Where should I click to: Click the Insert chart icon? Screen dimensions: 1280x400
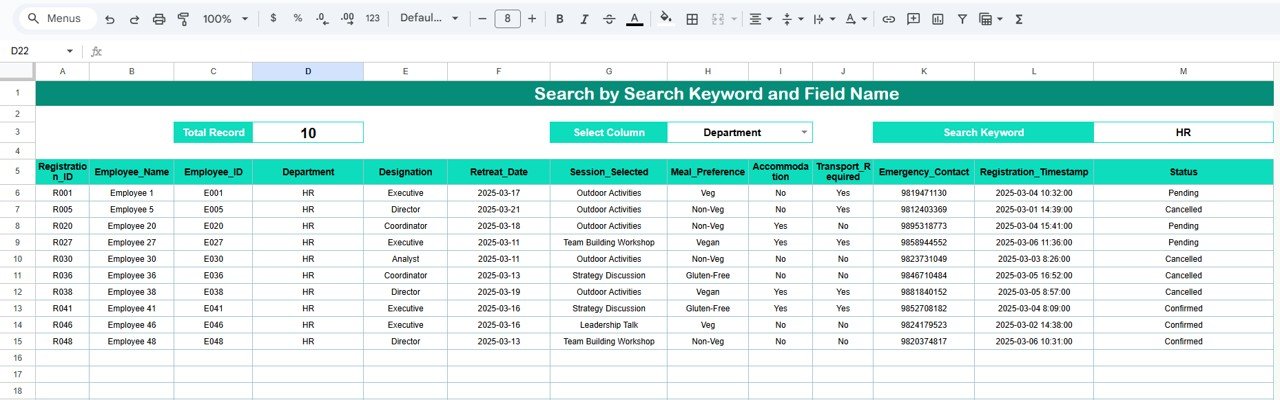pyautogui.click(x=937, y=19)
